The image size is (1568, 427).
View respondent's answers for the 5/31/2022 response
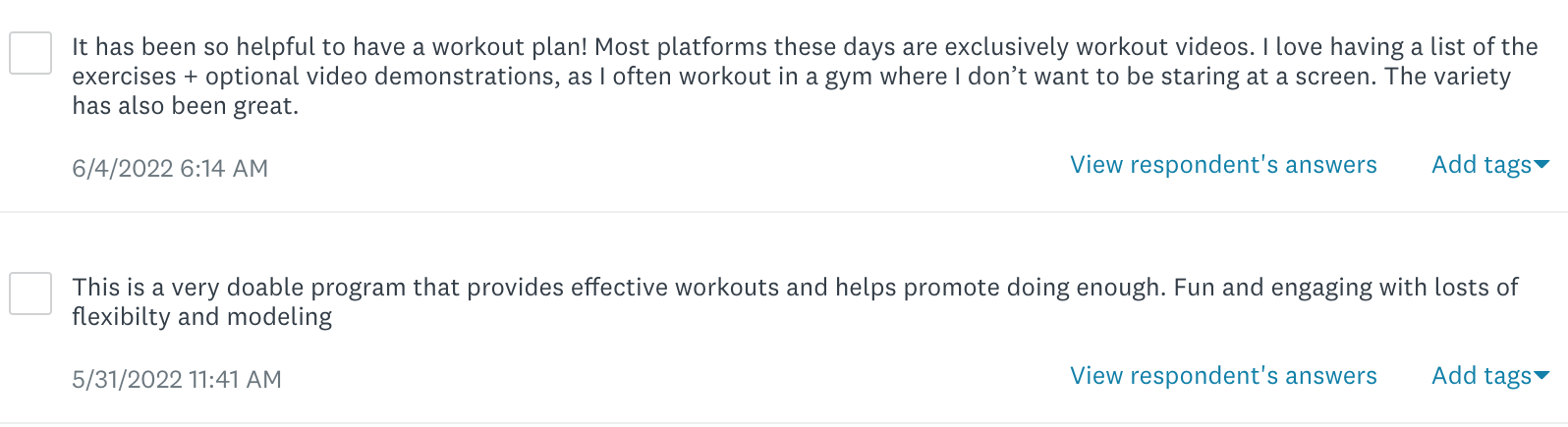(1223, 376)
